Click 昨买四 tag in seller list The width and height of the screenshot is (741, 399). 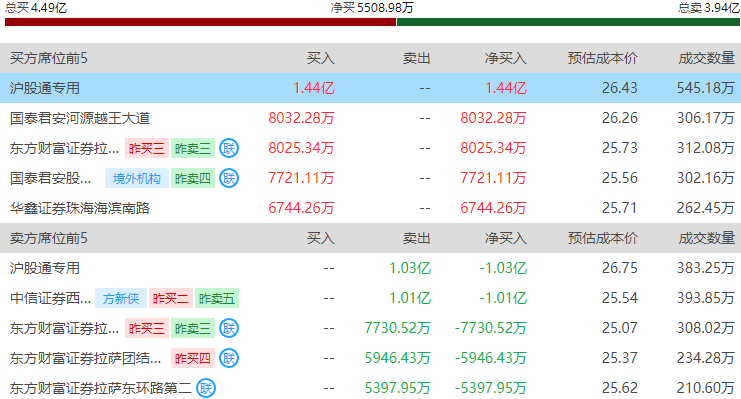pos(193,358)
